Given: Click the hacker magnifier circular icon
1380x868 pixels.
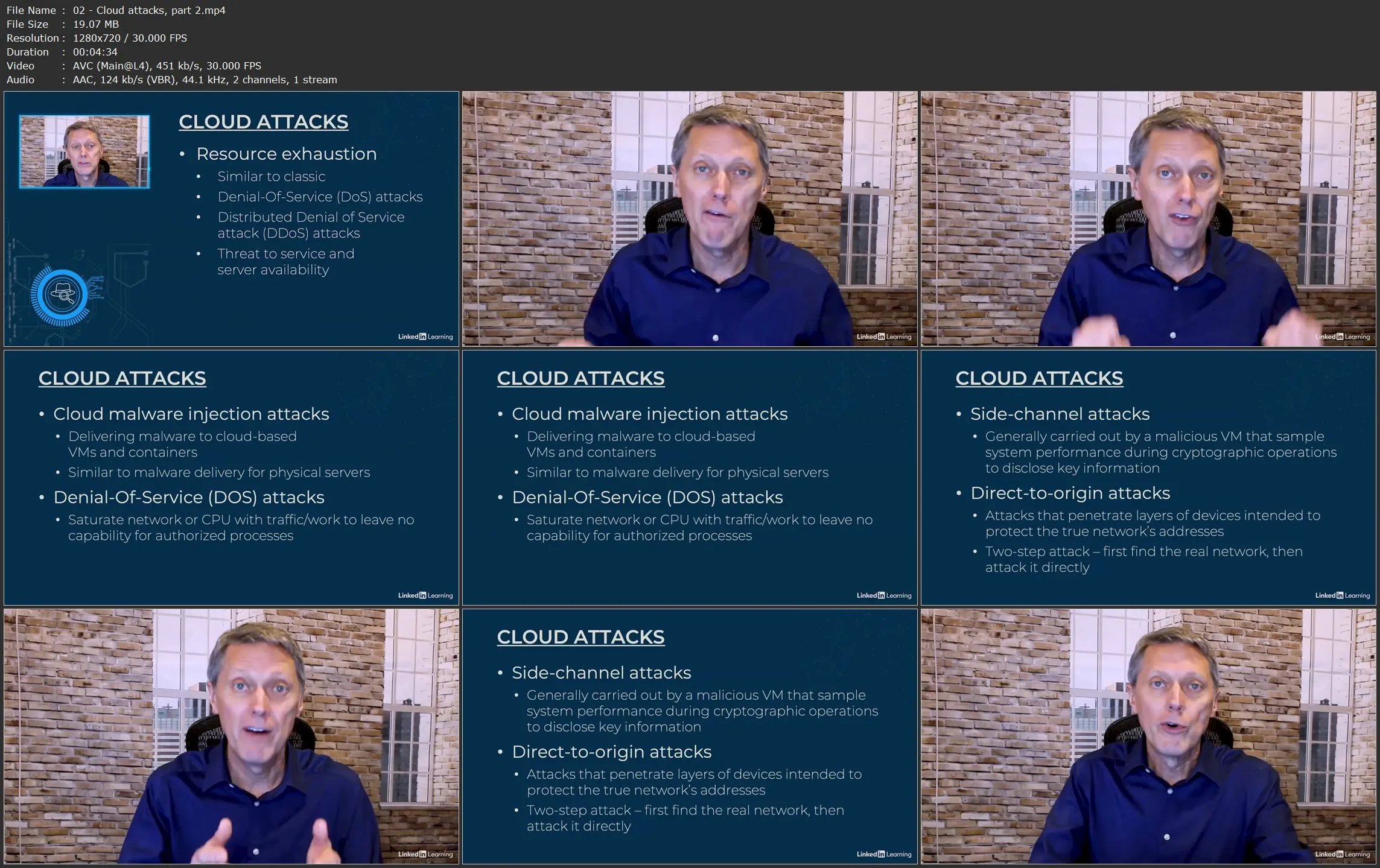Looking at the screenshot, I should pyautogui.click(x=62, y=296).
